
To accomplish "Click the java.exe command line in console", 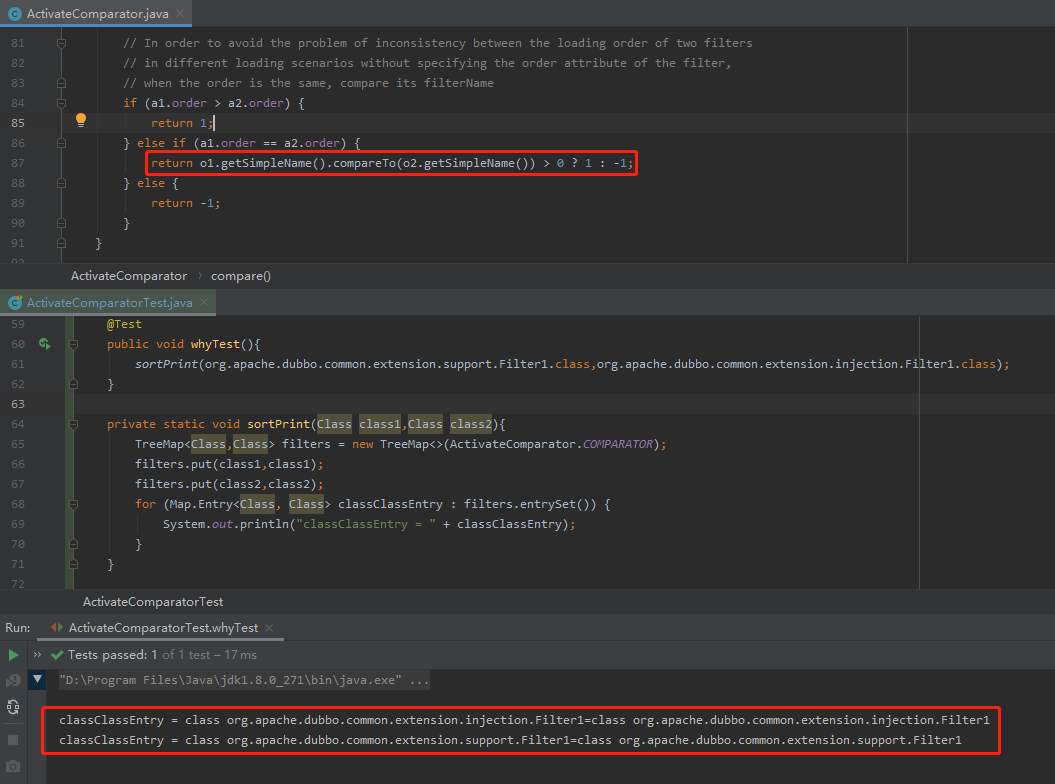I will coord(244,680).
